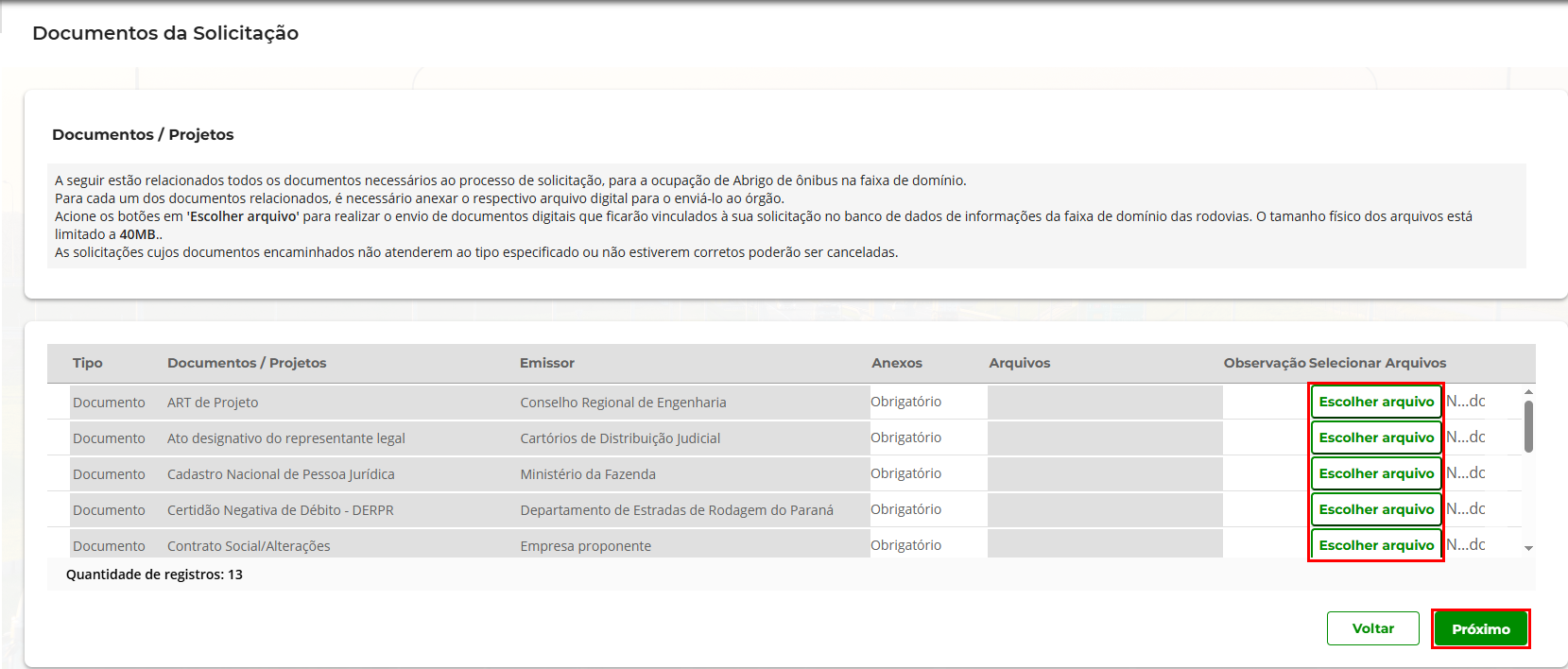Go back using the Voltar button
1568x669 pixels.
click(x=1372, y=628)
